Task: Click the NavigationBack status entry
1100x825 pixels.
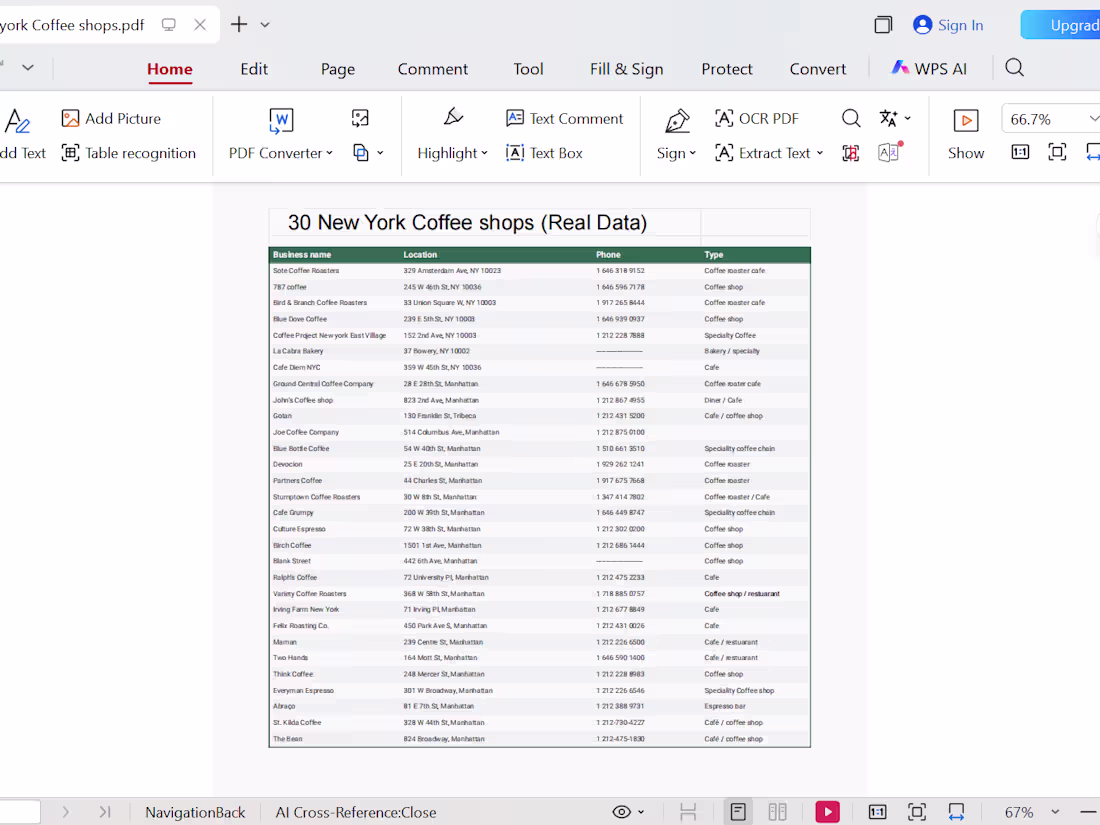Action: pos(195,812)
